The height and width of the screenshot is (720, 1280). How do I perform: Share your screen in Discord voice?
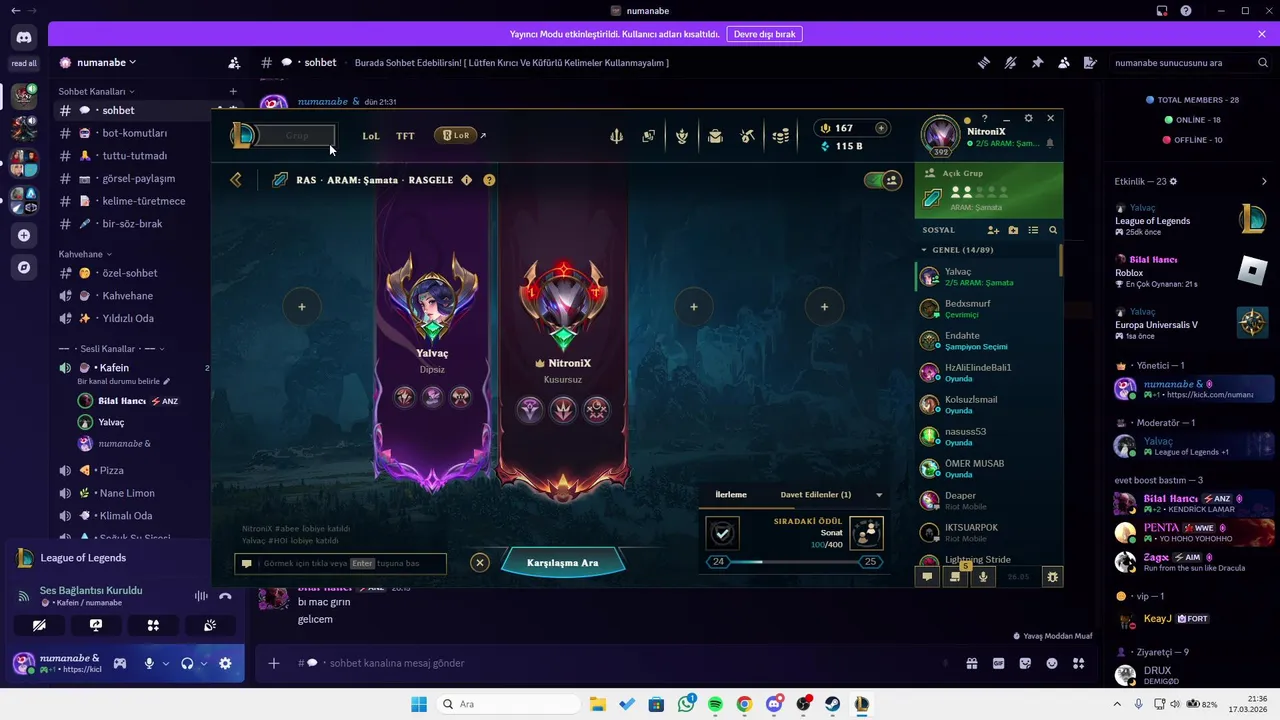(96, 625)
